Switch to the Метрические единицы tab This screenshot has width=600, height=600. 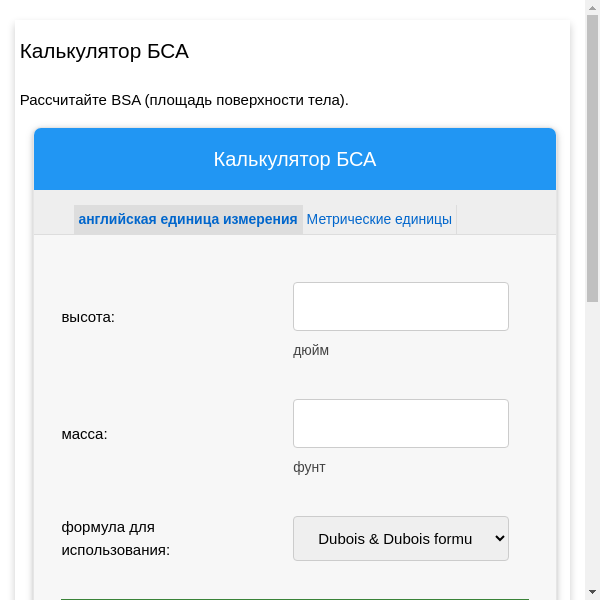(x=379, y=219)
